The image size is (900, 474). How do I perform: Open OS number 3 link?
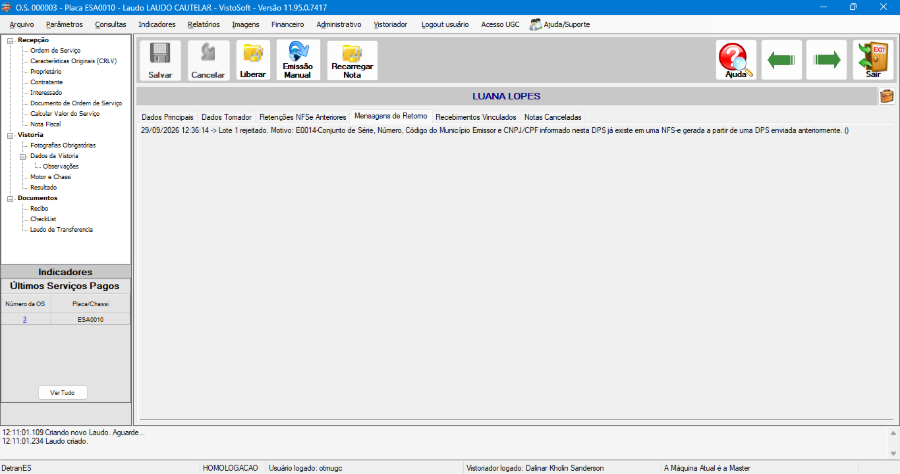25,320
